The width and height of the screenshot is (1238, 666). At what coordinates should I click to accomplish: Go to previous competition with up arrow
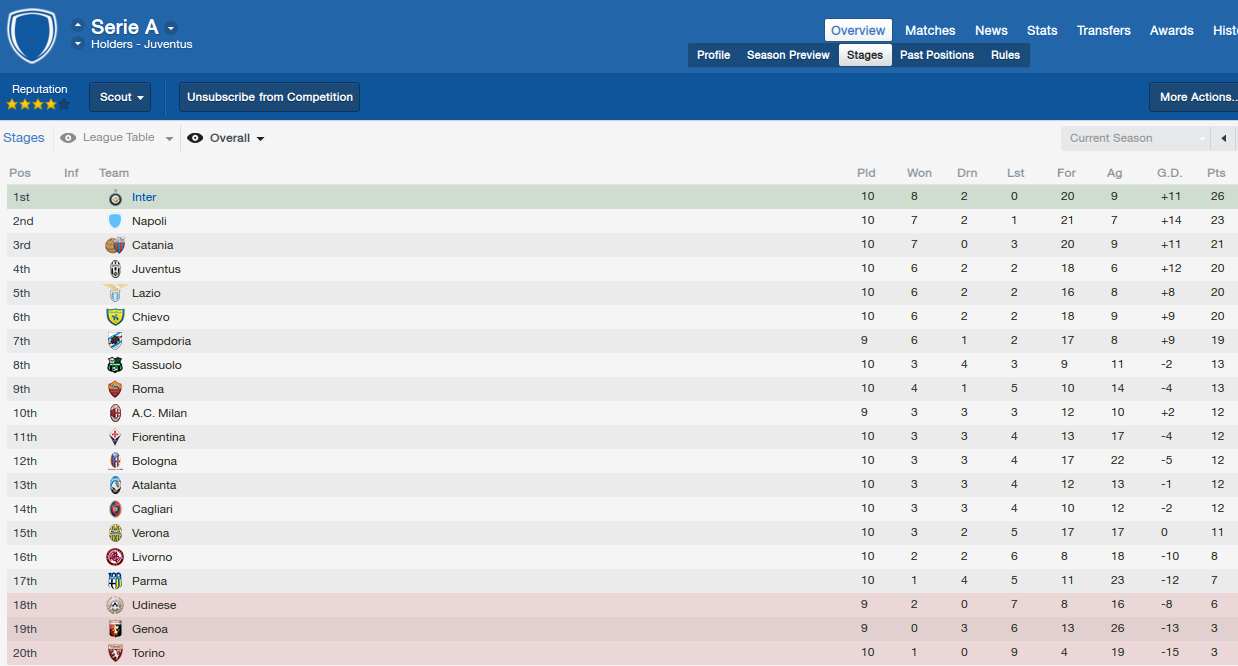[78, 25]
